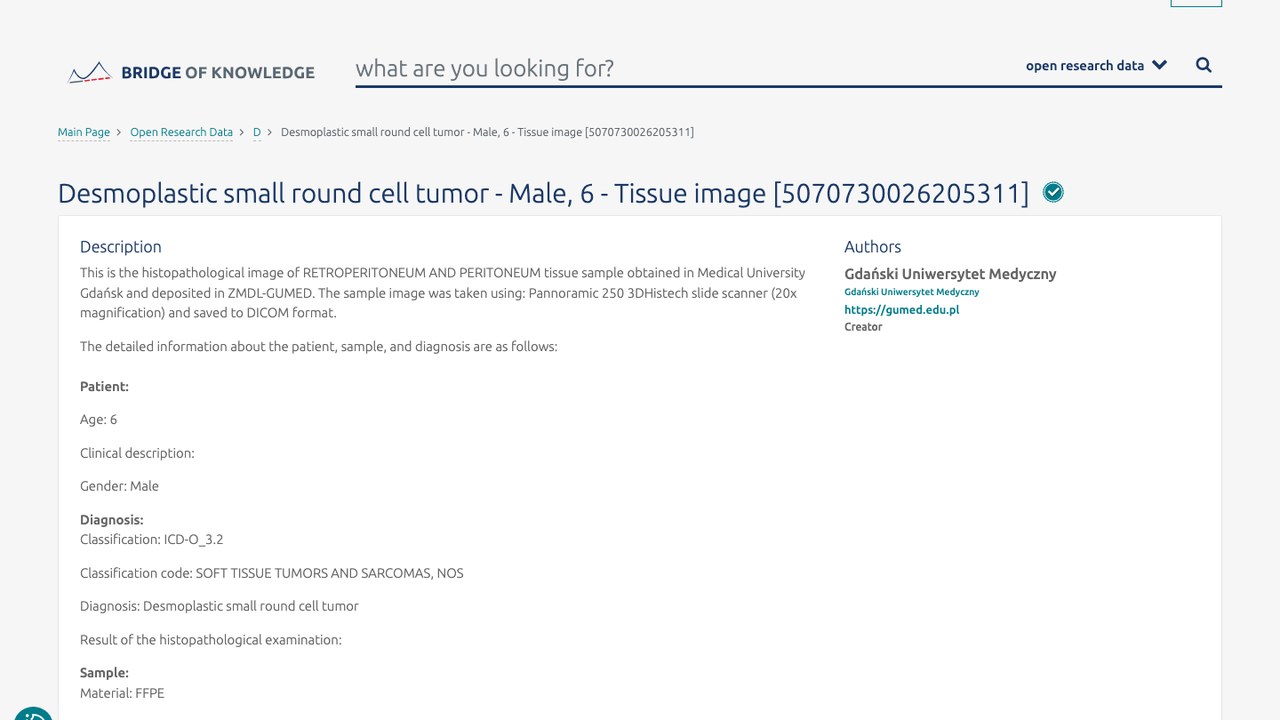
Task: Click the outlined button at the top-right edge
Action: pos(1196,3)
